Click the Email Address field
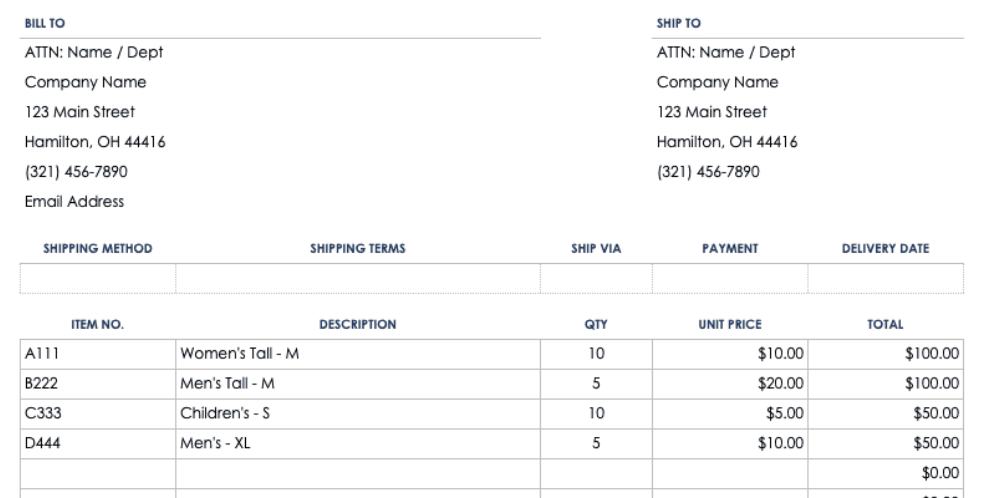994x498 pixels. coord(74,202)
